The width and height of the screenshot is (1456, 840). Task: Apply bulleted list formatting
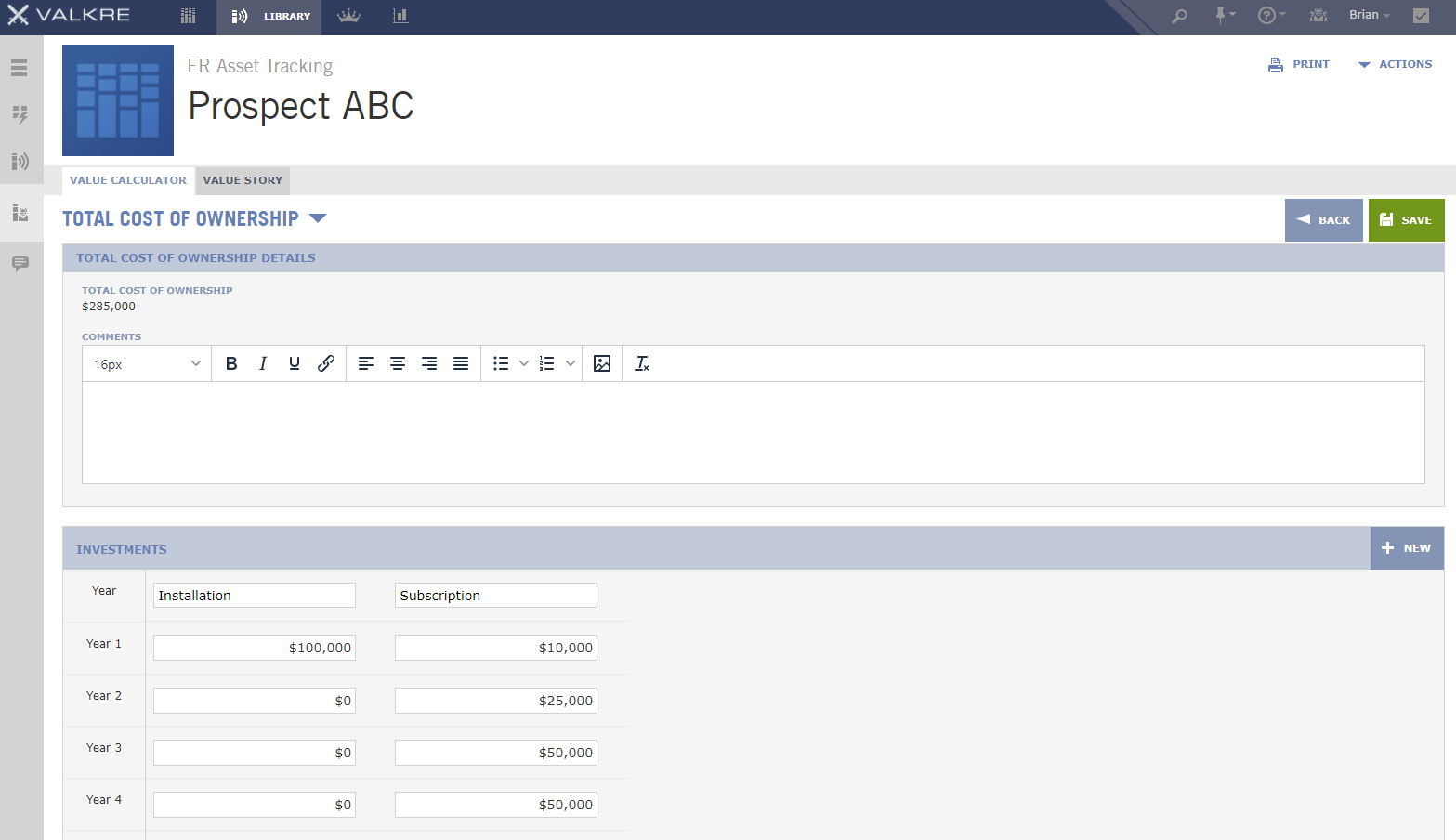click(x=501, y=364)
